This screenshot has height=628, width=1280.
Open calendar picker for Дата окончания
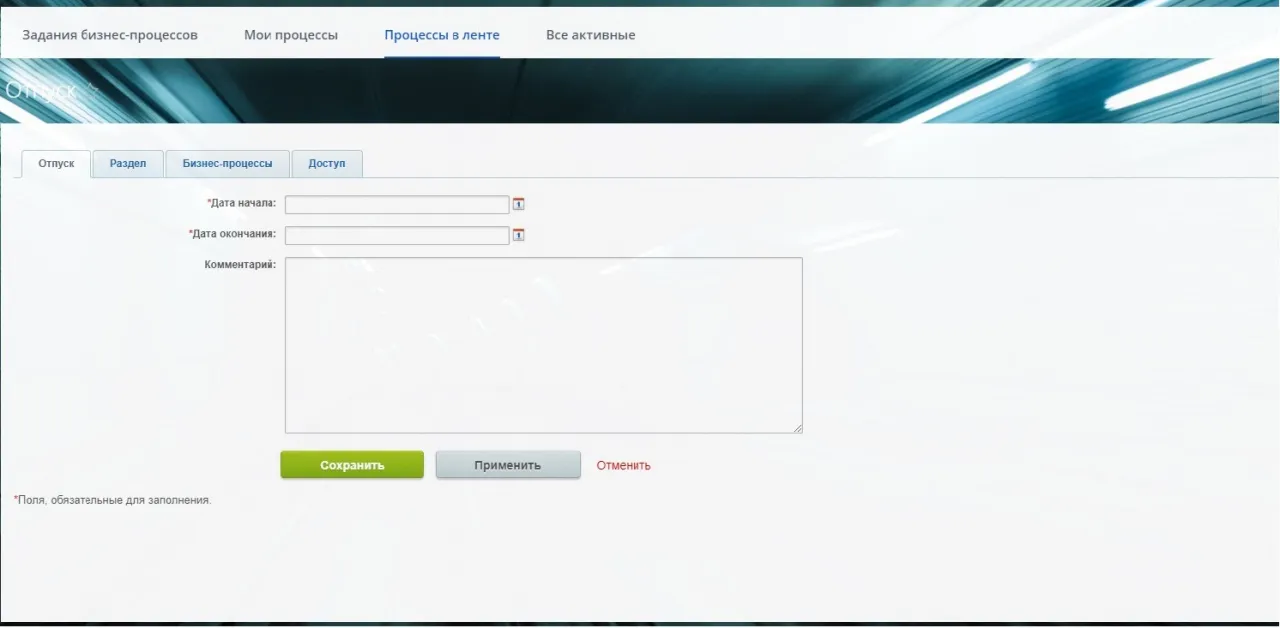coord(518,235)
